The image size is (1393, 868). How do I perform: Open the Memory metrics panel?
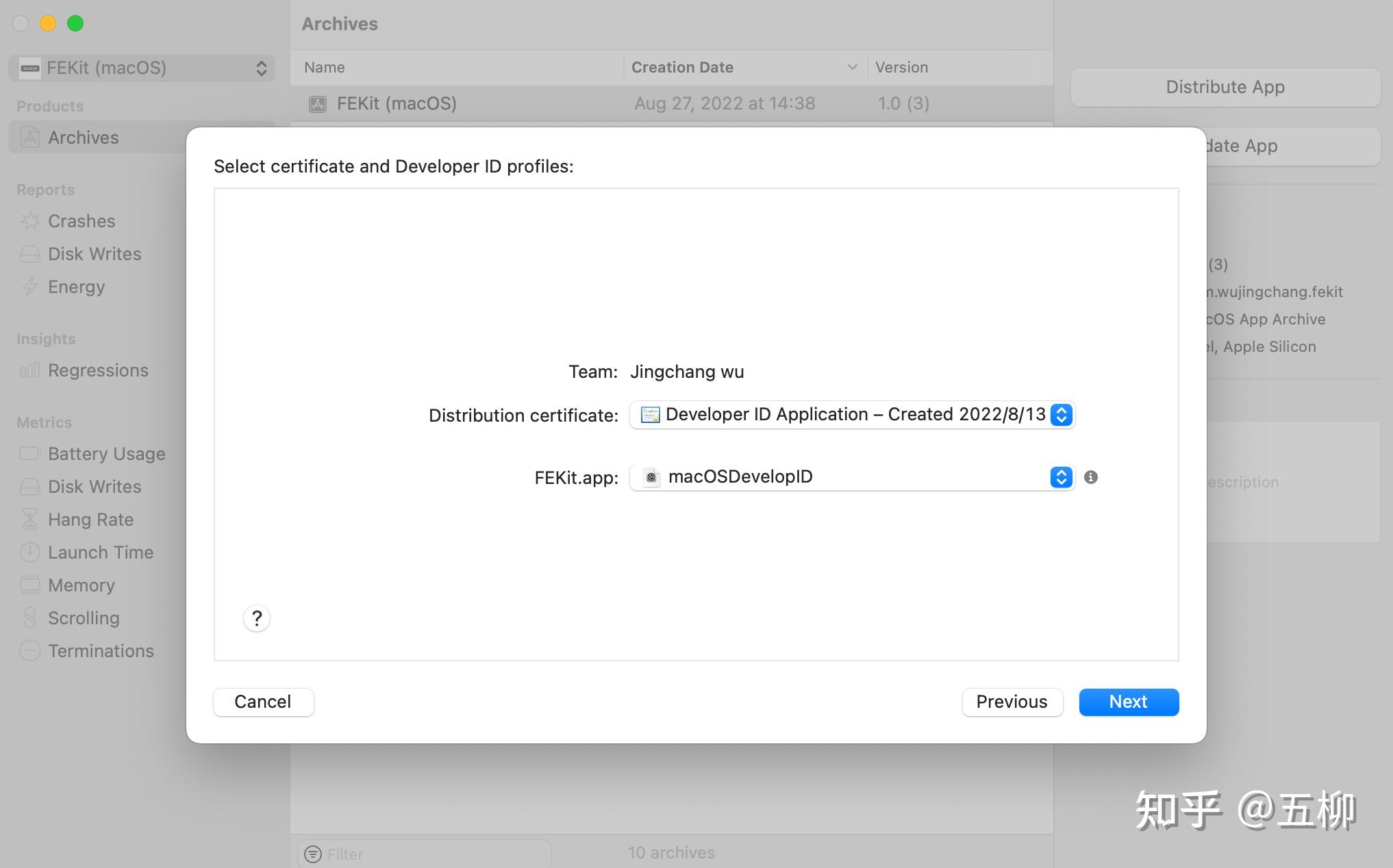pyautogui.click(x=81, y=585)
